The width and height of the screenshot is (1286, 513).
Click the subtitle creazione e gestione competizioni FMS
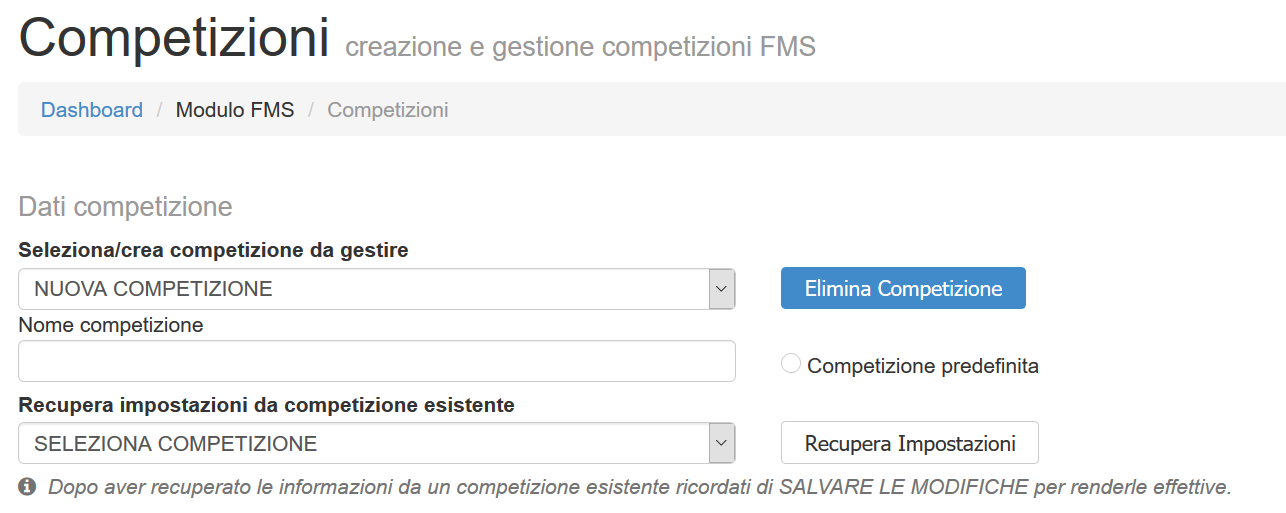pos(580,47)
